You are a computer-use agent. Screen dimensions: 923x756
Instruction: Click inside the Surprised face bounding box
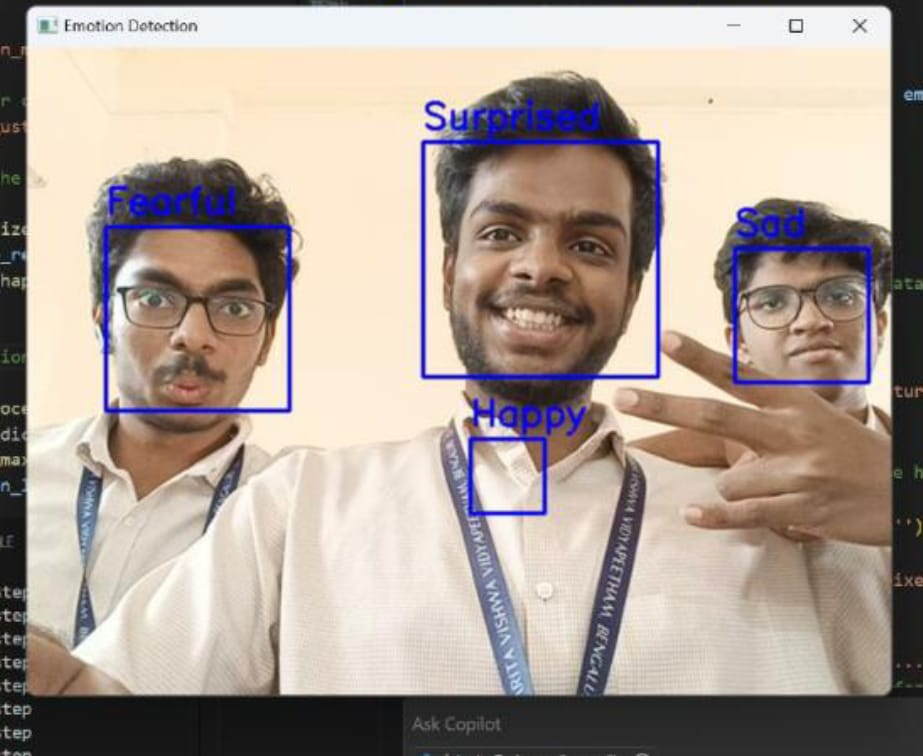click(x=540, y=259)
